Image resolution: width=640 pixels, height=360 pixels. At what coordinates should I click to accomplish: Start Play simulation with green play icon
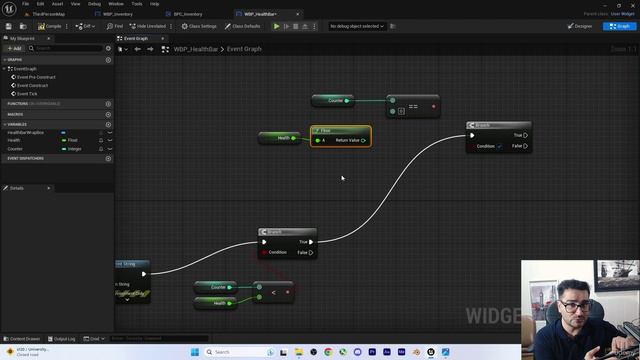point(276,26)
